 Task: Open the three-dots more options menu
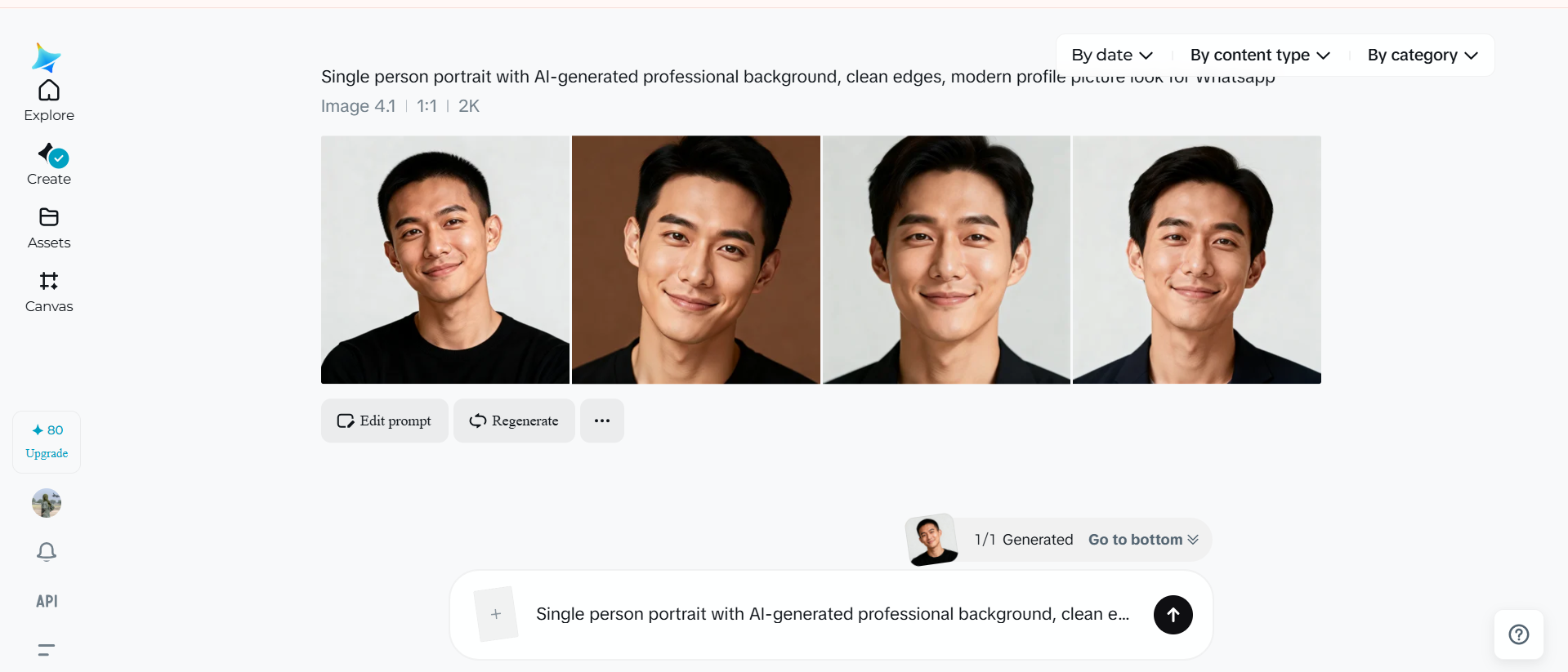click(602, 421)
